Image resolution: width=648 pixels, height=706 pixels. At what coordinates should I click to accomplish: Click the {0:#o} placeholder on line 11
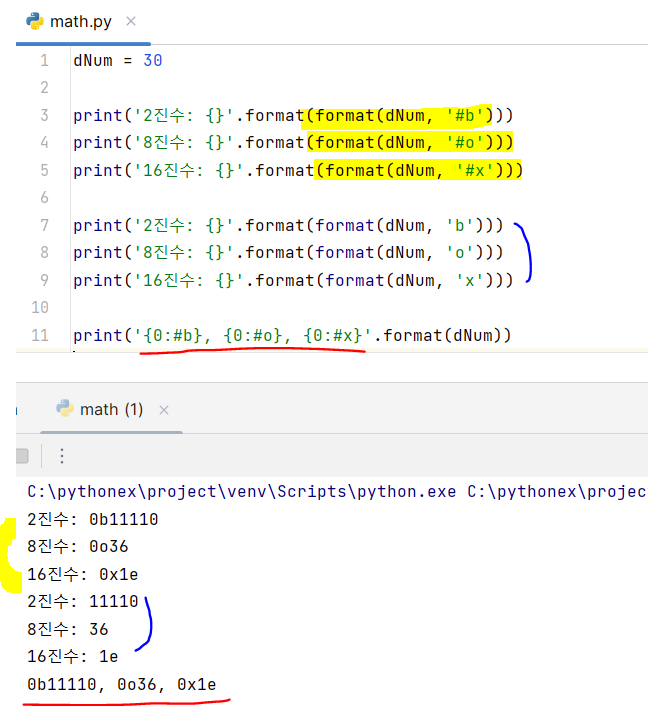253,336
